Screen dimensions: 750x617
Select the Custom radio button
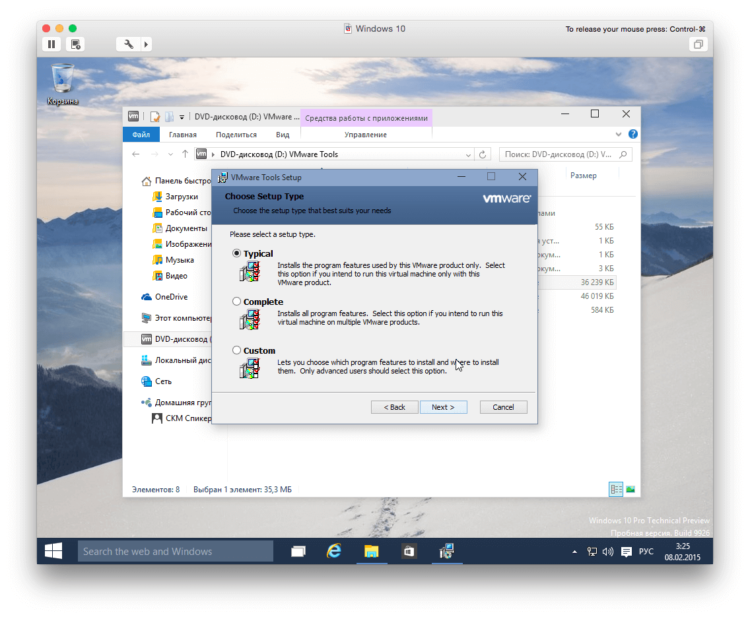[x=236, y=350]
